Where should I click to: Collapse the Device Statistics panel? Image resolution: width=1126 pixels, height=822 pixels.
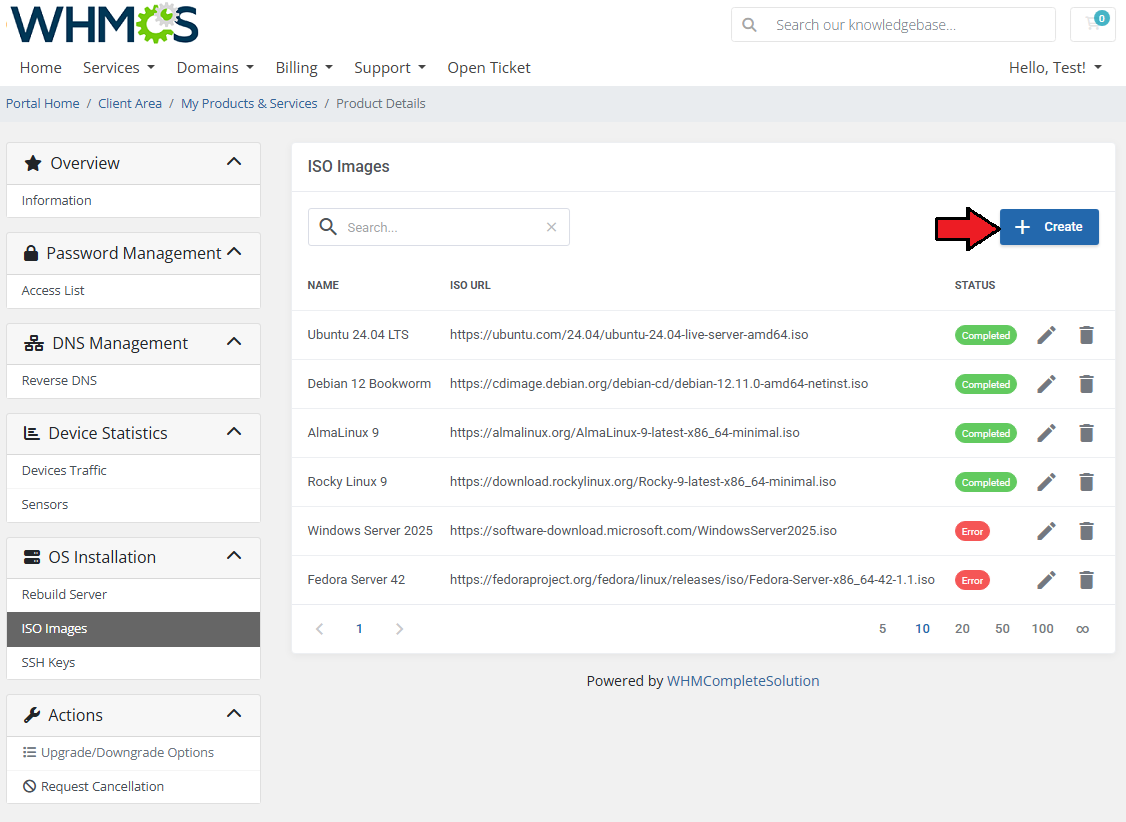pos(234,432)
